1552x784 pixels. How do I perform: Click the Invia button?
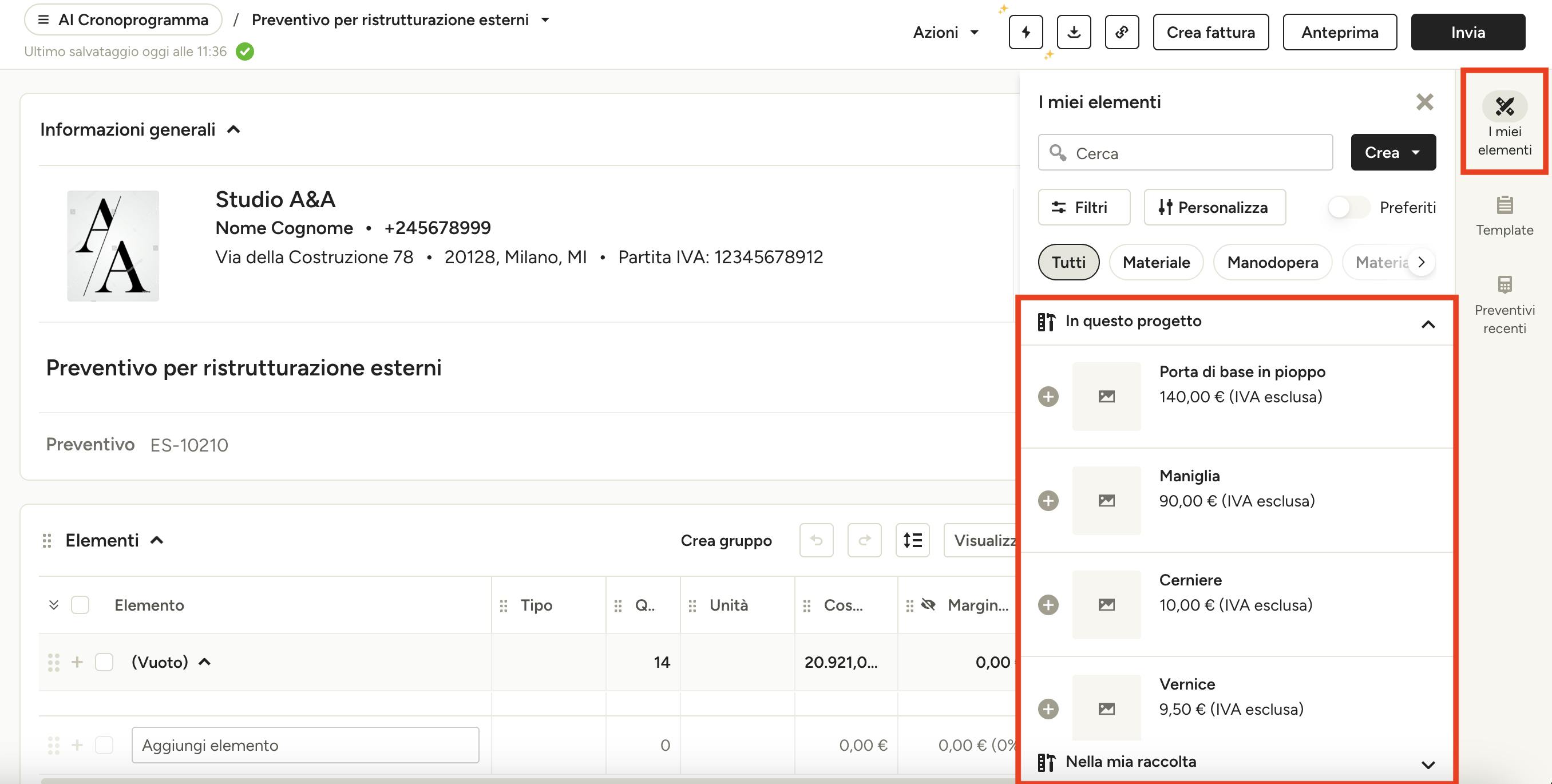coord(1468,32)
